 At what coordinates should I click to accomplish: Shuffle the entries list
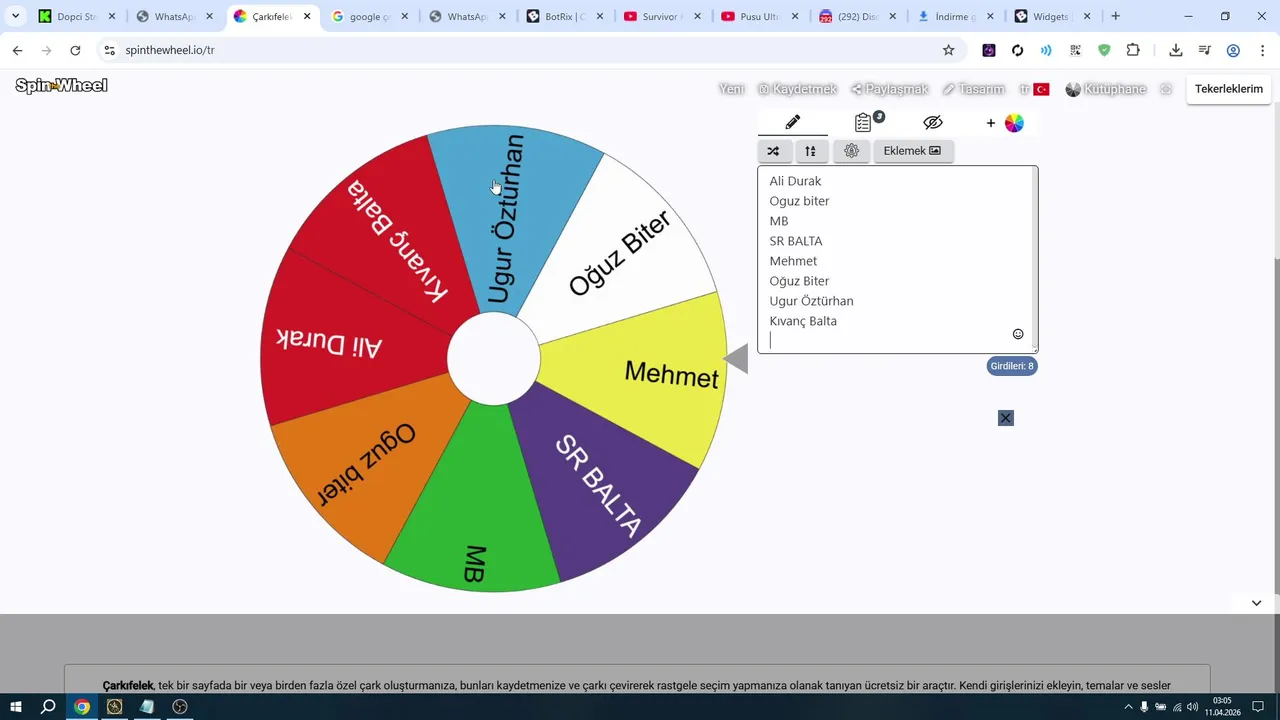(773, 151)
